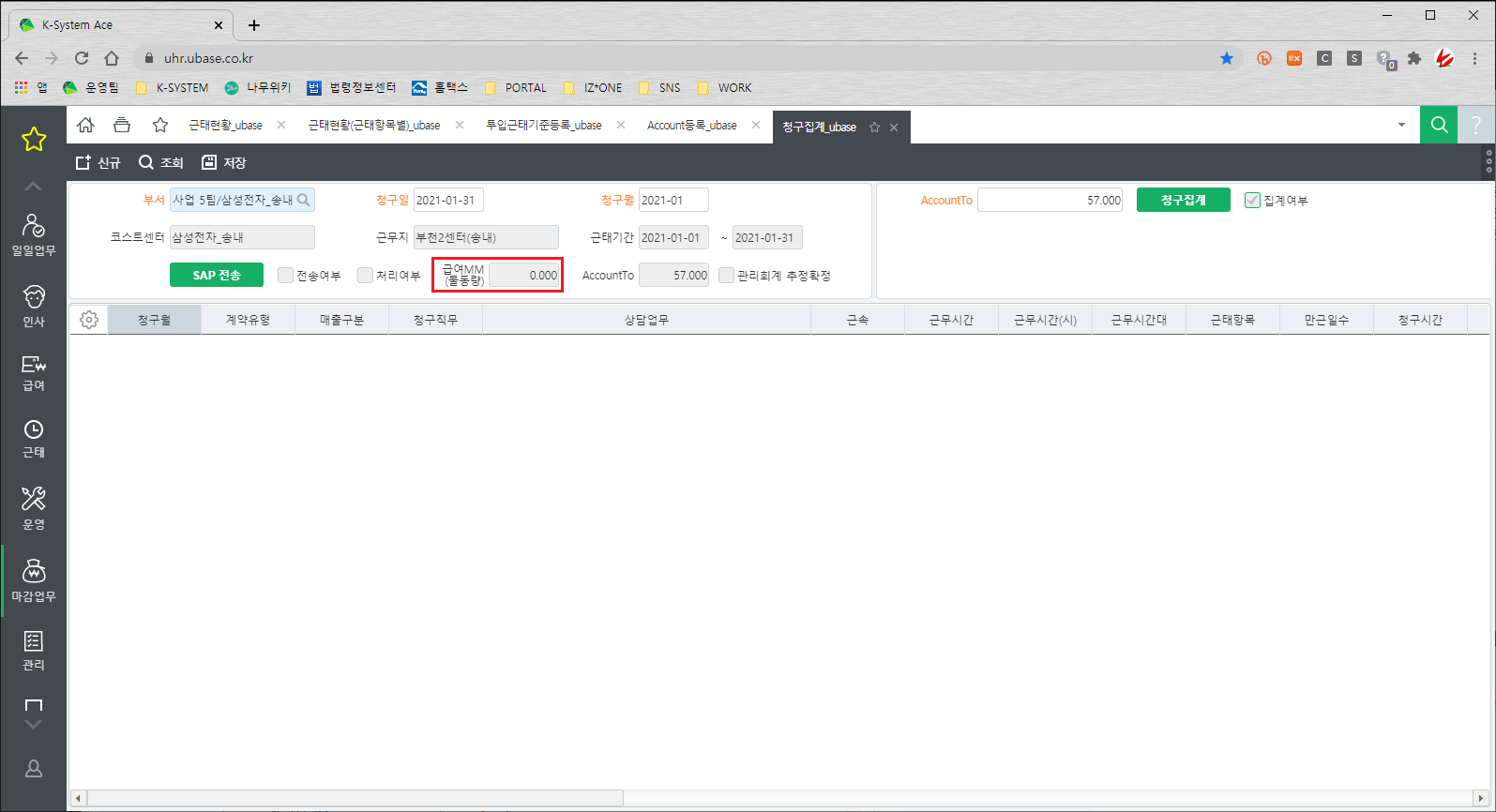The width and height of the screenshot is (1496, 812).
Task: Toggle the 처리여부 checkbox
Action: coord(365,275)
